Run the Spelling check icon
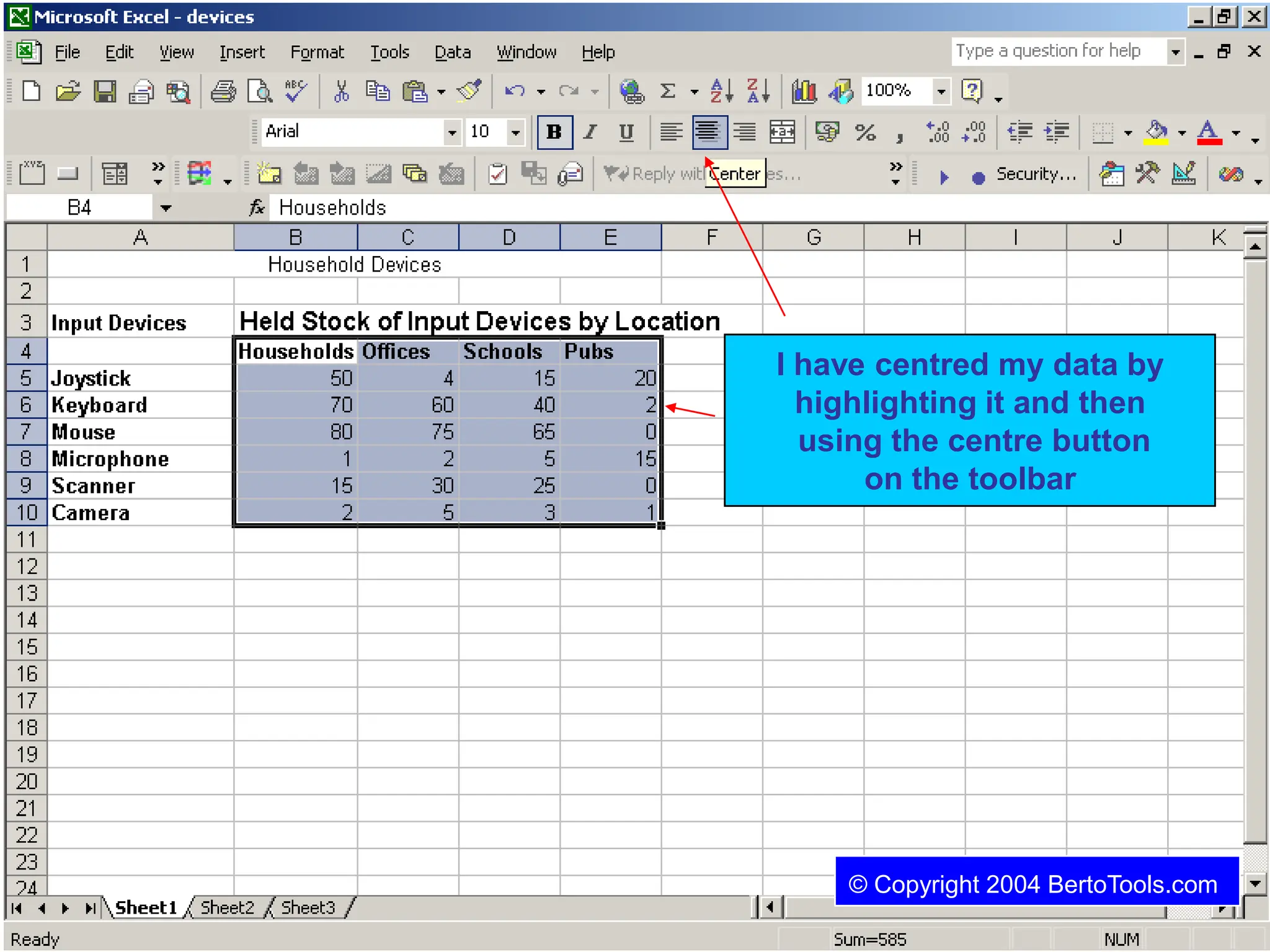This screenshot has height=952, width=1270. point(296,92)
